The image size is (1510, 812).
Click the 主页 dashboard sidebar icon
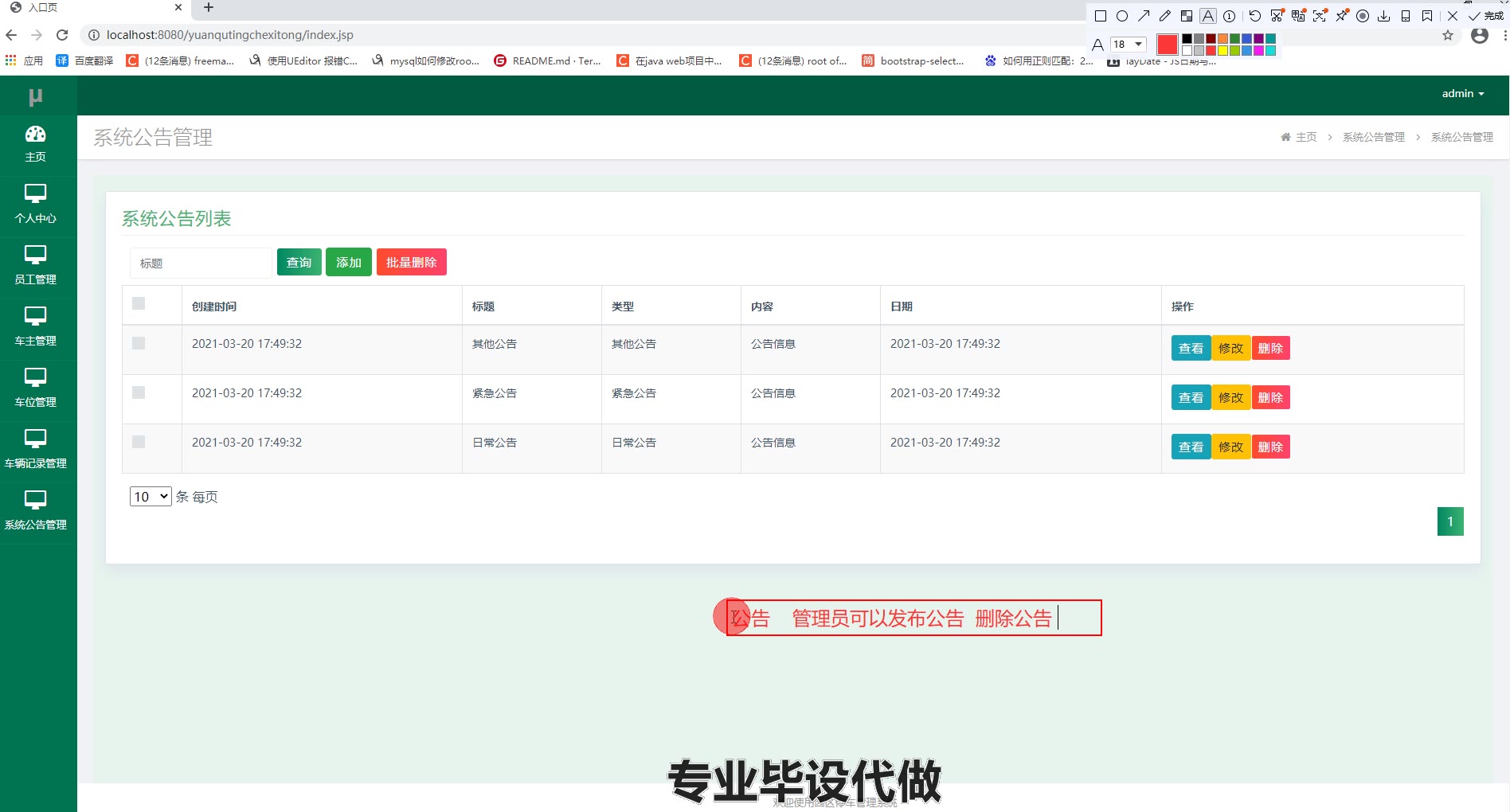pyautogui.click(x=35, y=142)
